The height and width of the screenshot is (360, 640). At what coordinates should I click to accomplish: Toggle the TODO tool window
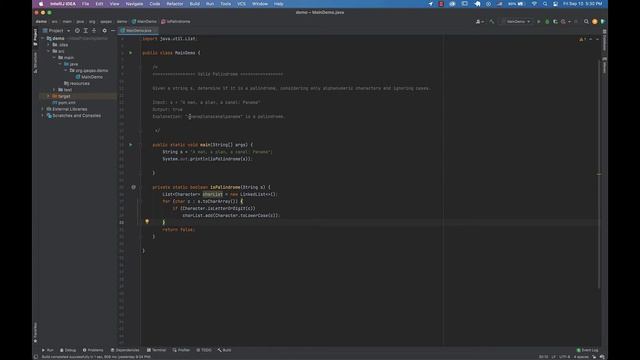204,350
